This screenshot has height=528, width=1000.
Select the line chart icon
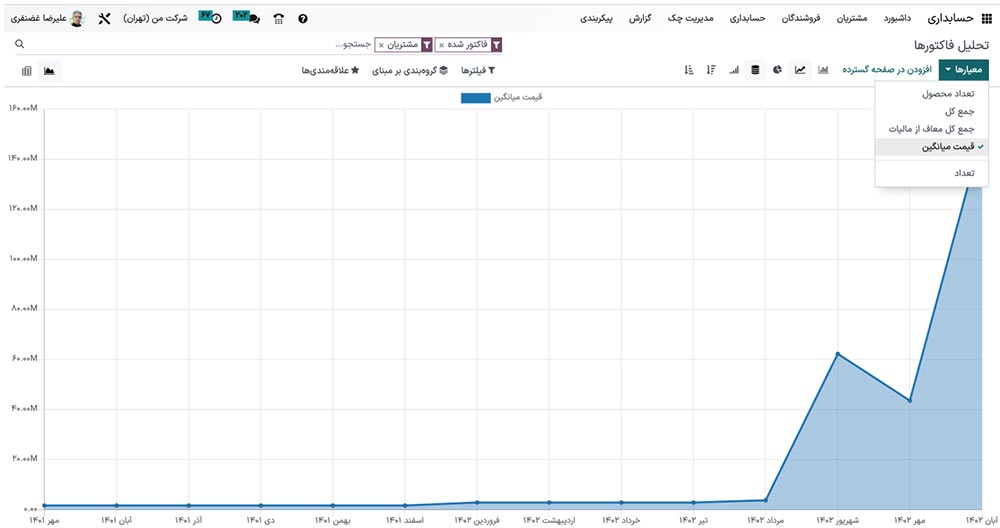[800, 70]
